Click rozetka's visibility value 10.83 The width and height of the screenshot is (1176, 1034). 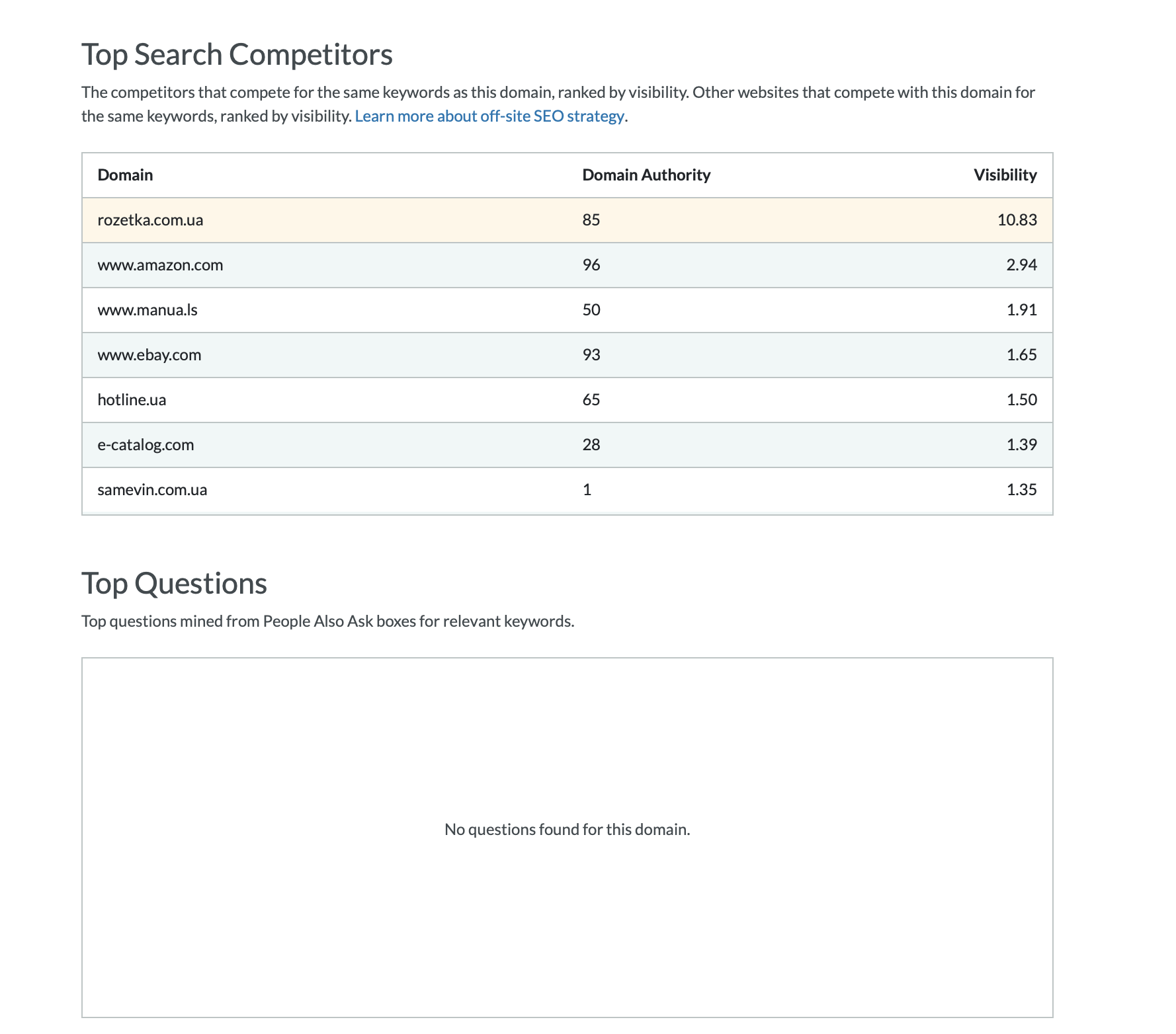click(x=1017, y=220)
